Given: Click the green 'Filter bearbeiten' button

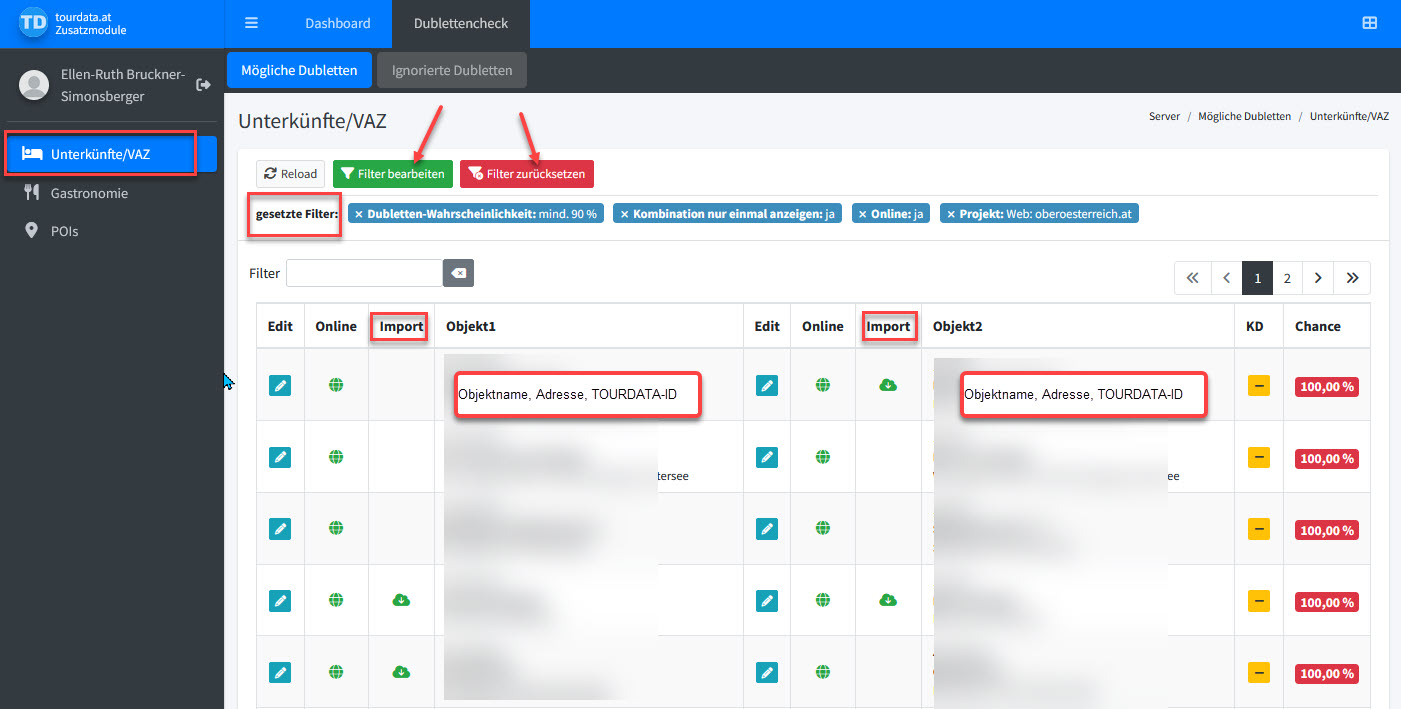Looking at the screenshot, I should tap(393, 174).
